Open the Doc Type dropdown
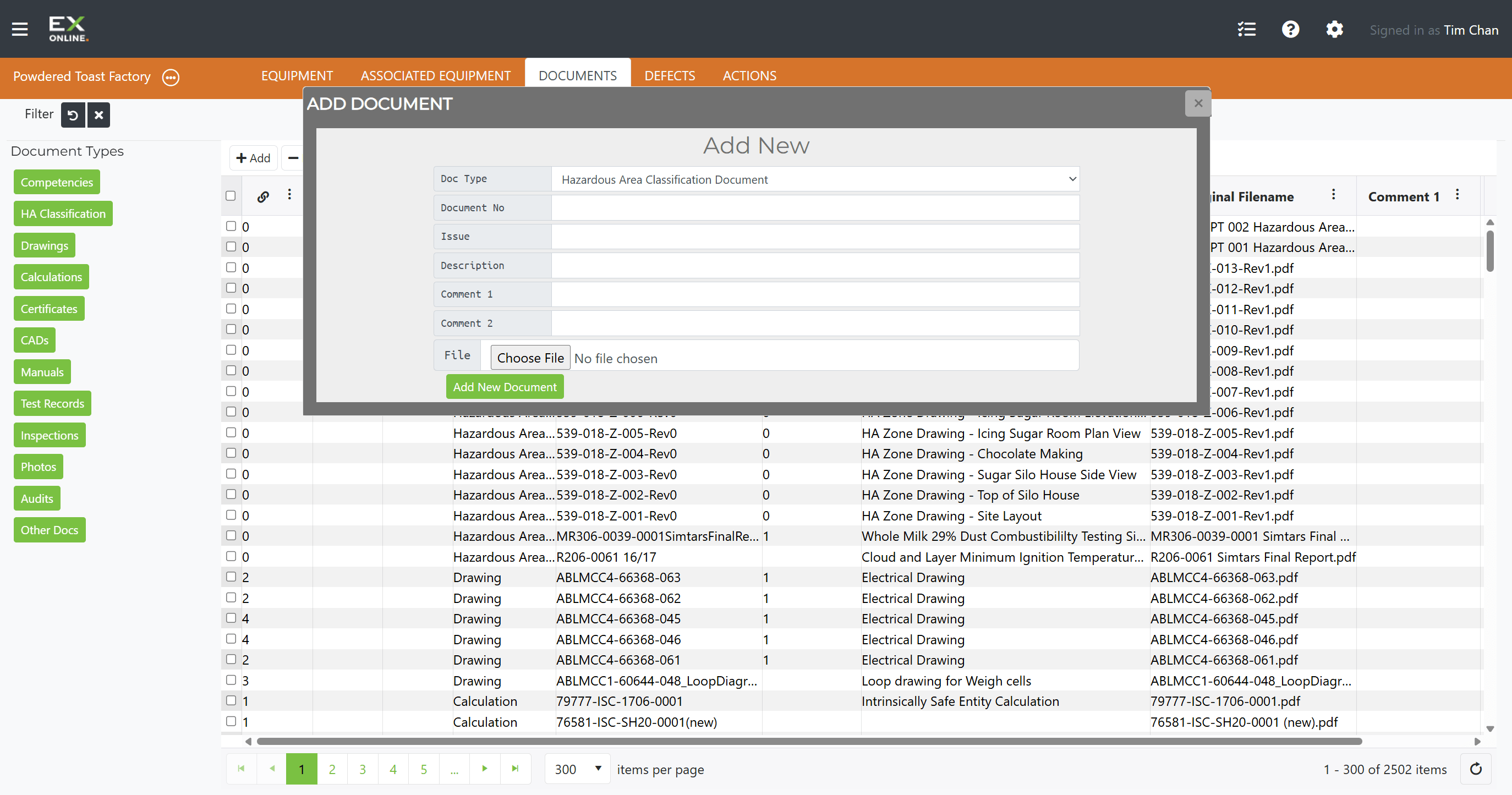Screen dimensions: 1512x795 pos(815,179)
